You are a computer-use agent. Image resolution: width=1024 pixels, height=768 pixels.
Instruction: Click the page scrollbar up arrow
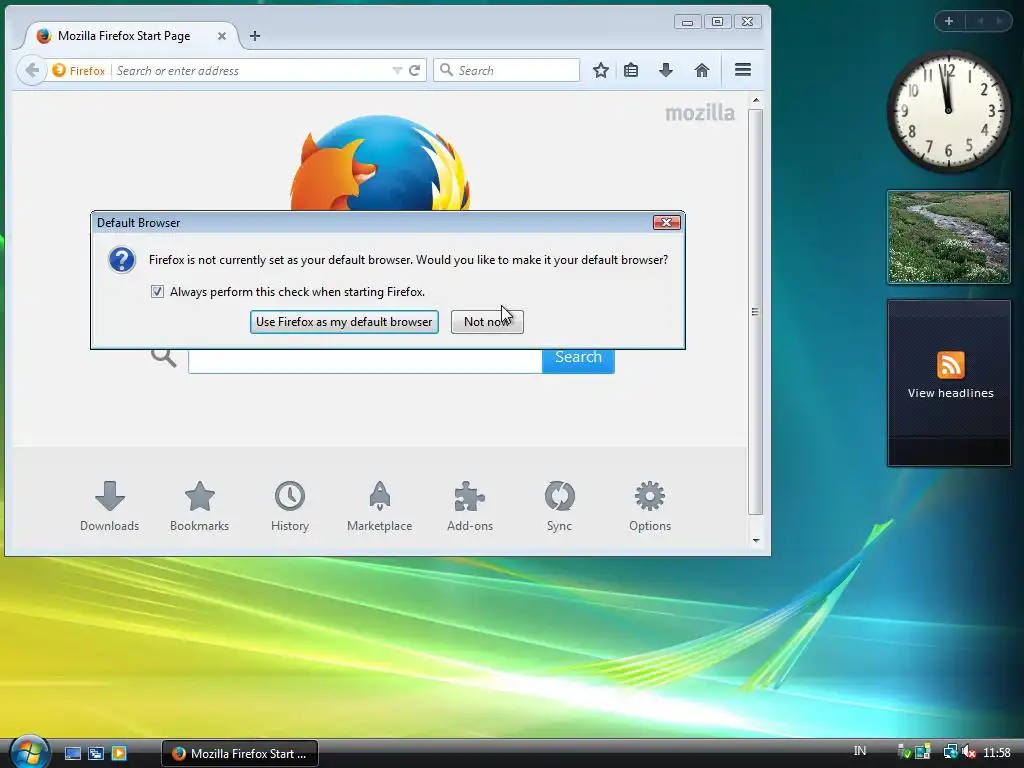pyautogui.click(x=756, y=100)
